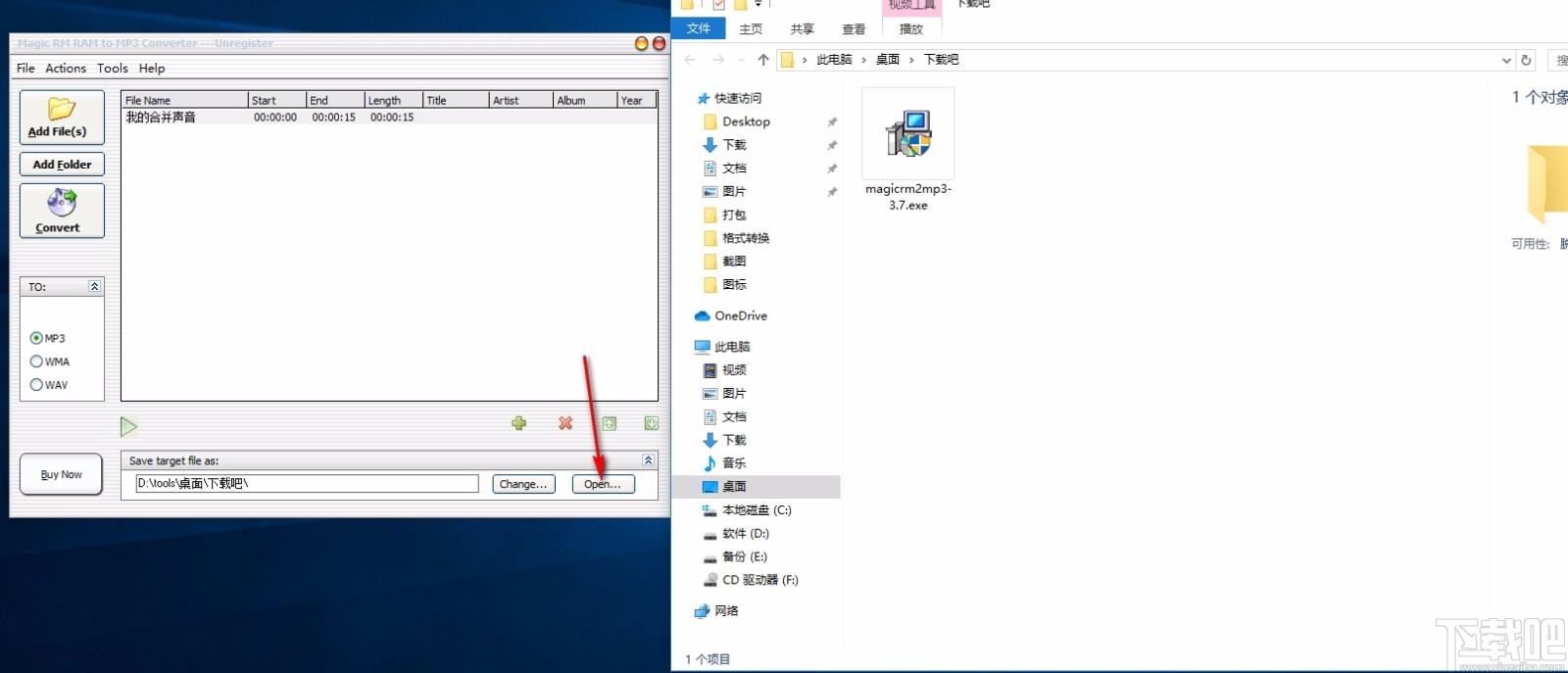1568x673 pixels.
Task: Click the Add Folder button
Action: click(x=62, y=165)
